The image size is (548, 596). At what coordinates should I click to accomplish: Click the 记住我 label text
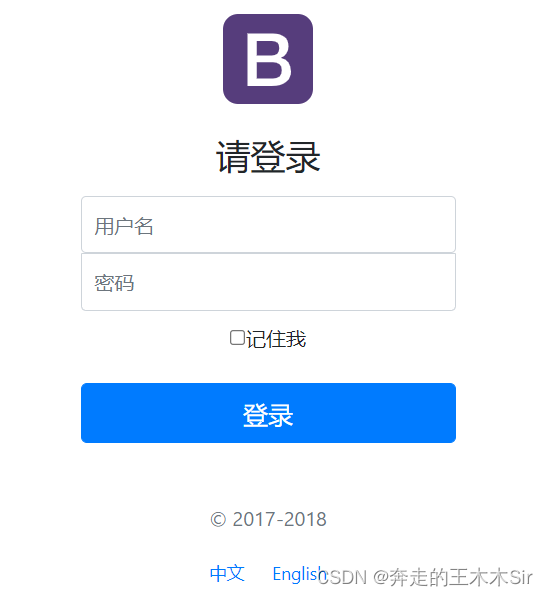(x=276, y=339)
